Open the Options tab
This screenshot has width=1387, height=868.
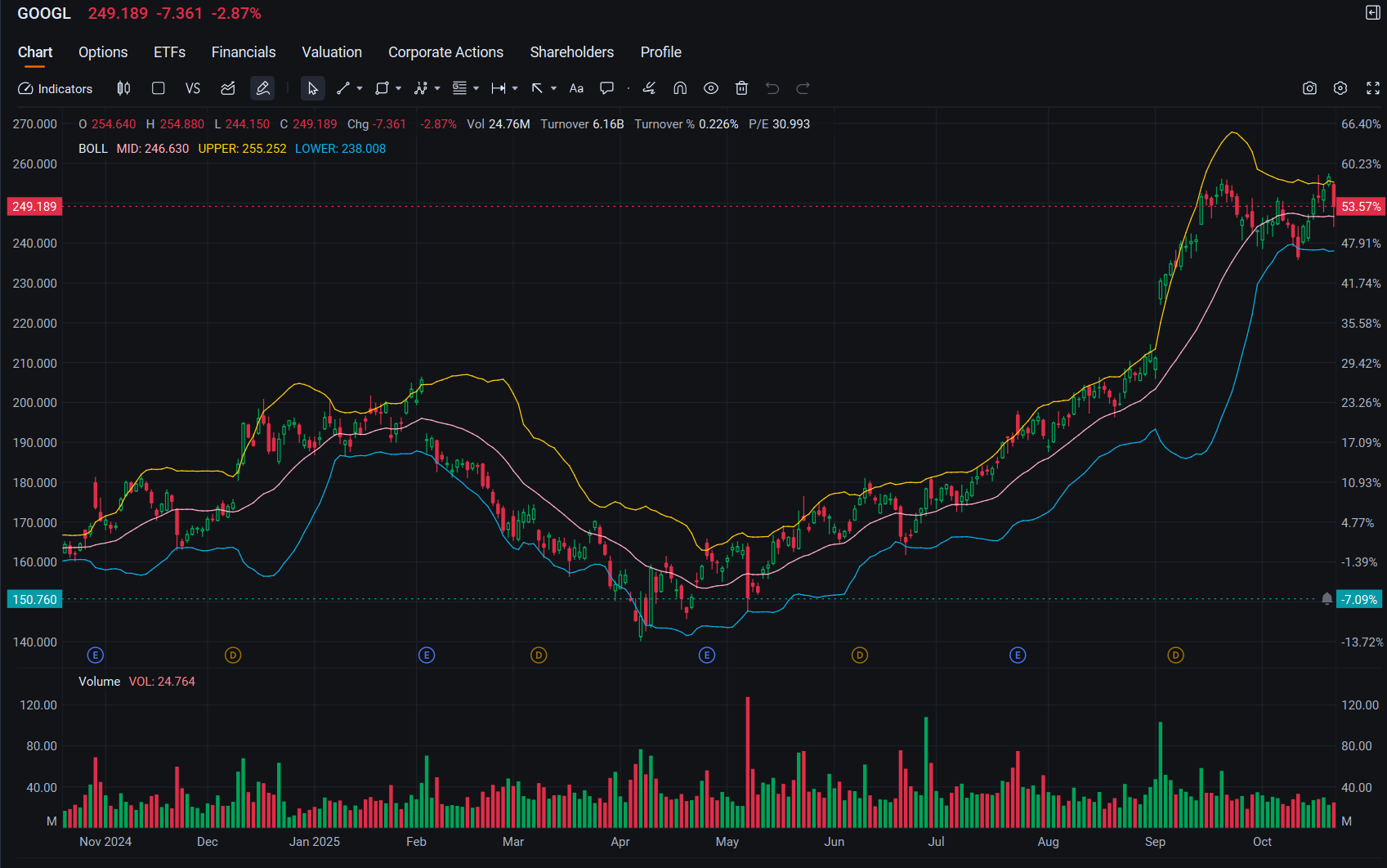(x=103, y=52)
